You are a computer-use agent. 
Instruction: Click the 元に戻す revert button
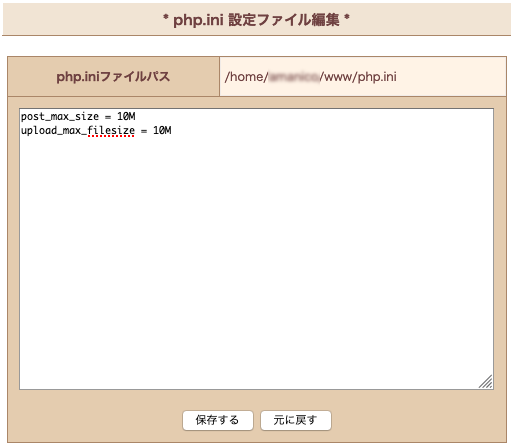pyautogui.click(x=296, y=420)
